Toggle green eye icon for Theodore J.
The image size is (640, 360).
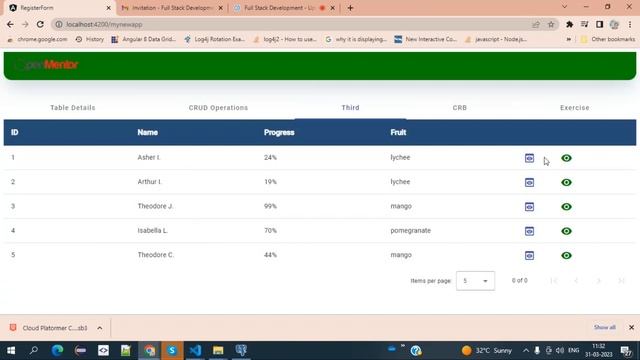566,207
